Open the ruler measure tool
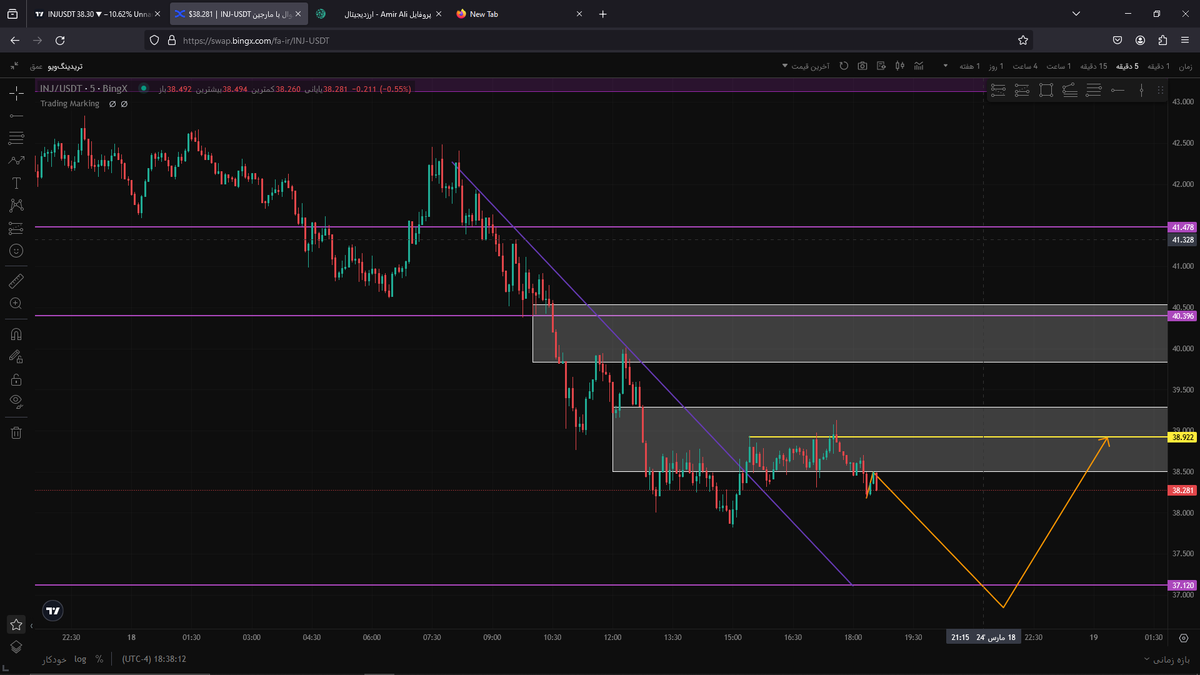 click(16, 281)
